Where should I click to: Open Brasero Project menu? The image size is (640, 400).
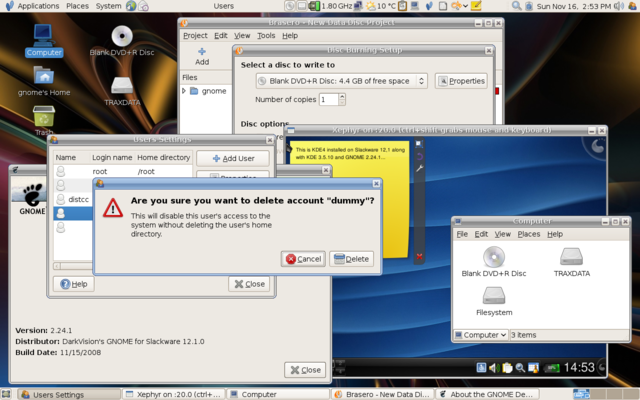[x=195, y=36]
